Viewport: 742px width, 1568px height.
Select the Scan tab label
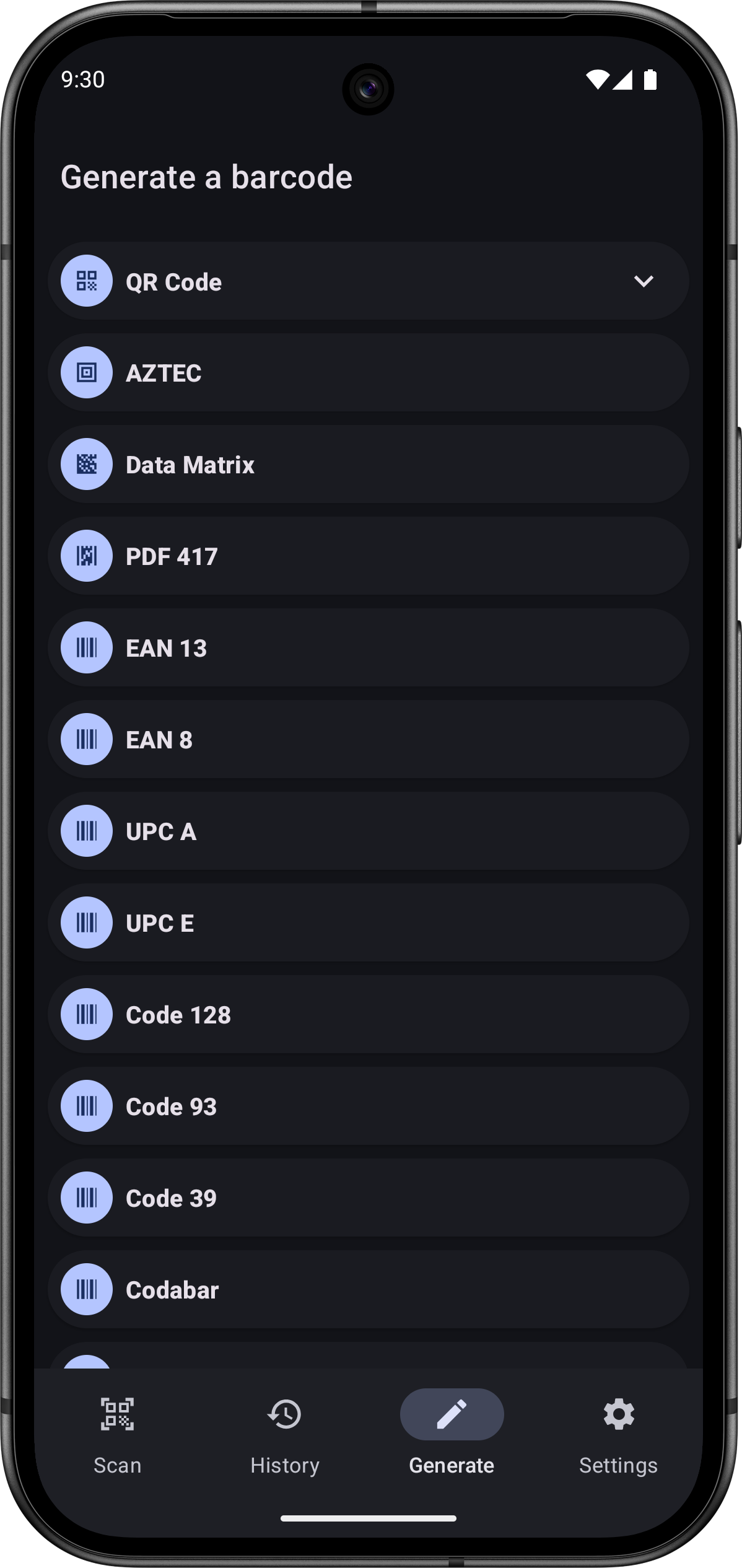[117, 1466]
